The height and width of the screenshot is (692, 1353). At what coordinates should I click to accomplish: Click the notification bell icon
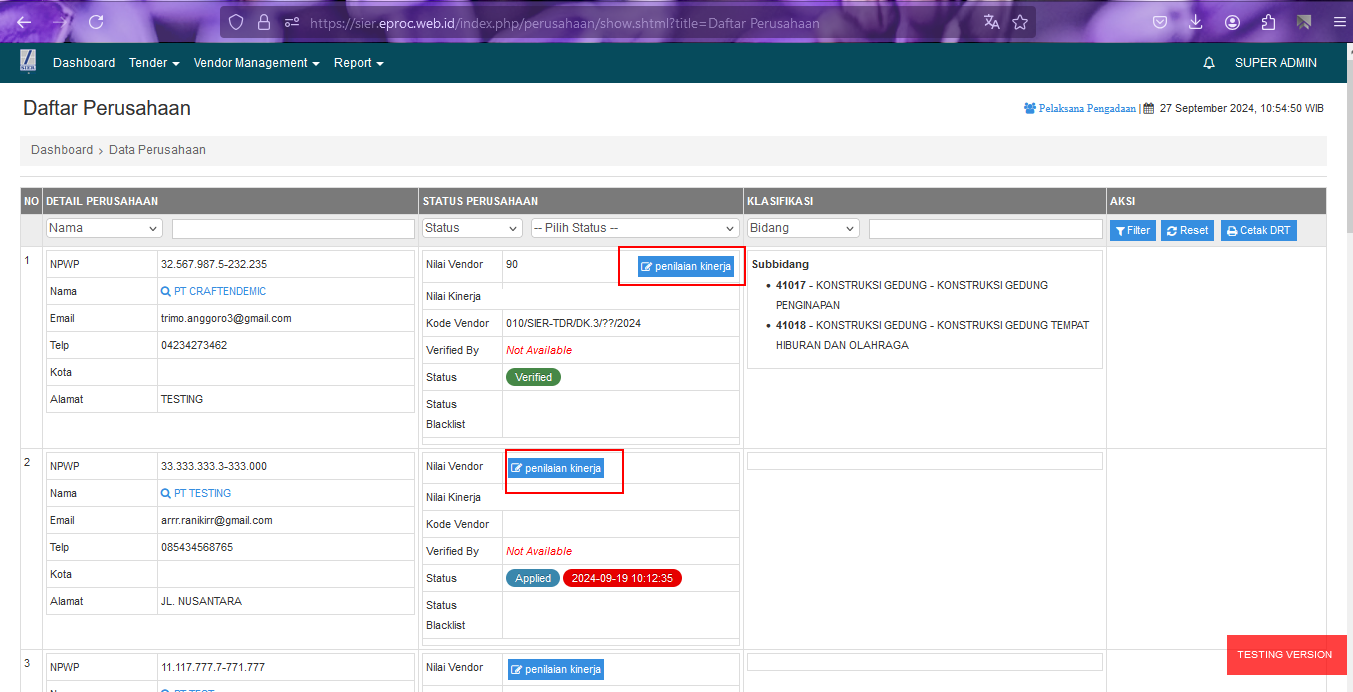coord(1209,63)
